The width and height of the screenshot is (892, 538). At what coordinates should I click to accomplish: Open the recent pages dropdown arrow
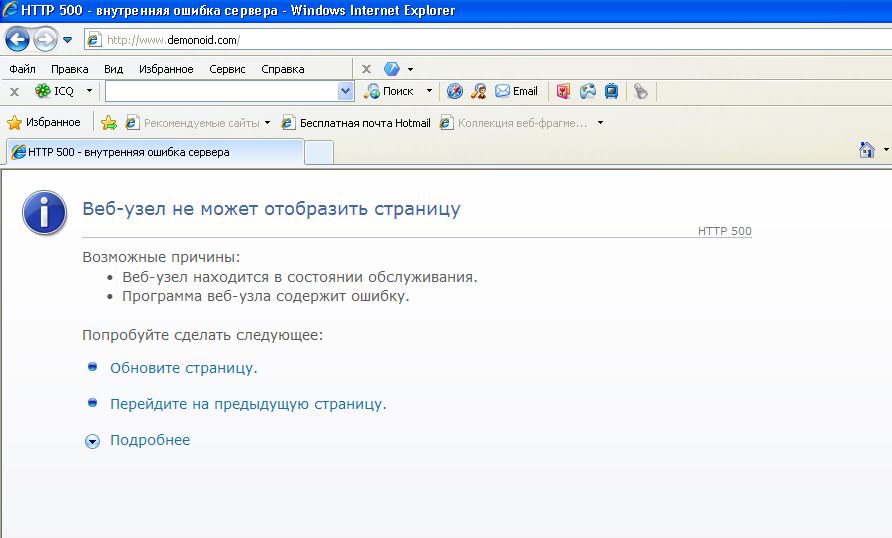[x=67, y=40]
